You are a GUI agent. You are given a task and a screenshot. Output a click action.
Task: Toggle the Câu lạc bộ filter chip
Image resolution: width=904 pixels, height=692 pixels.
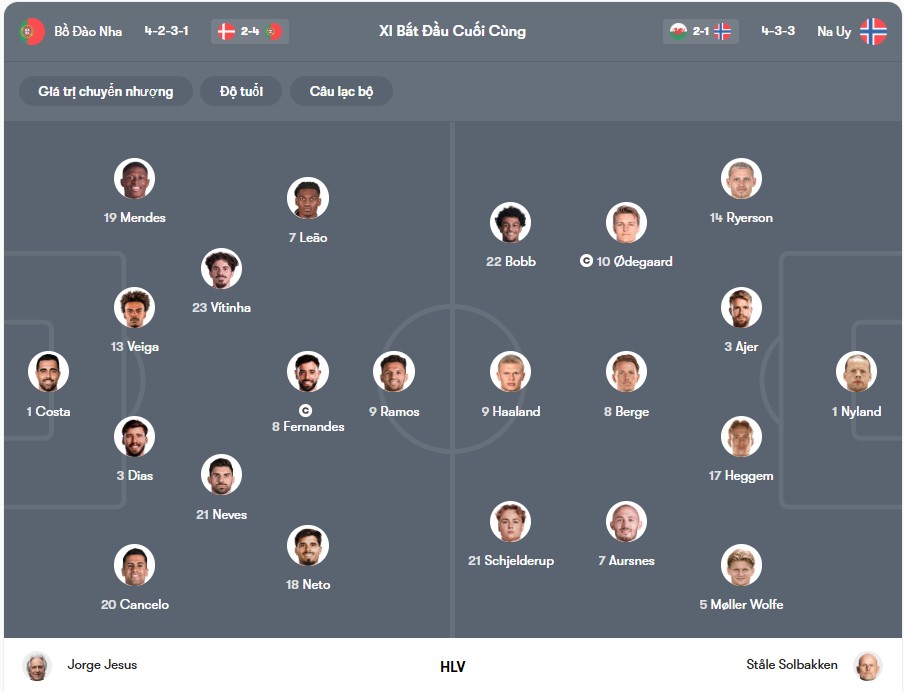pos(341,91)
